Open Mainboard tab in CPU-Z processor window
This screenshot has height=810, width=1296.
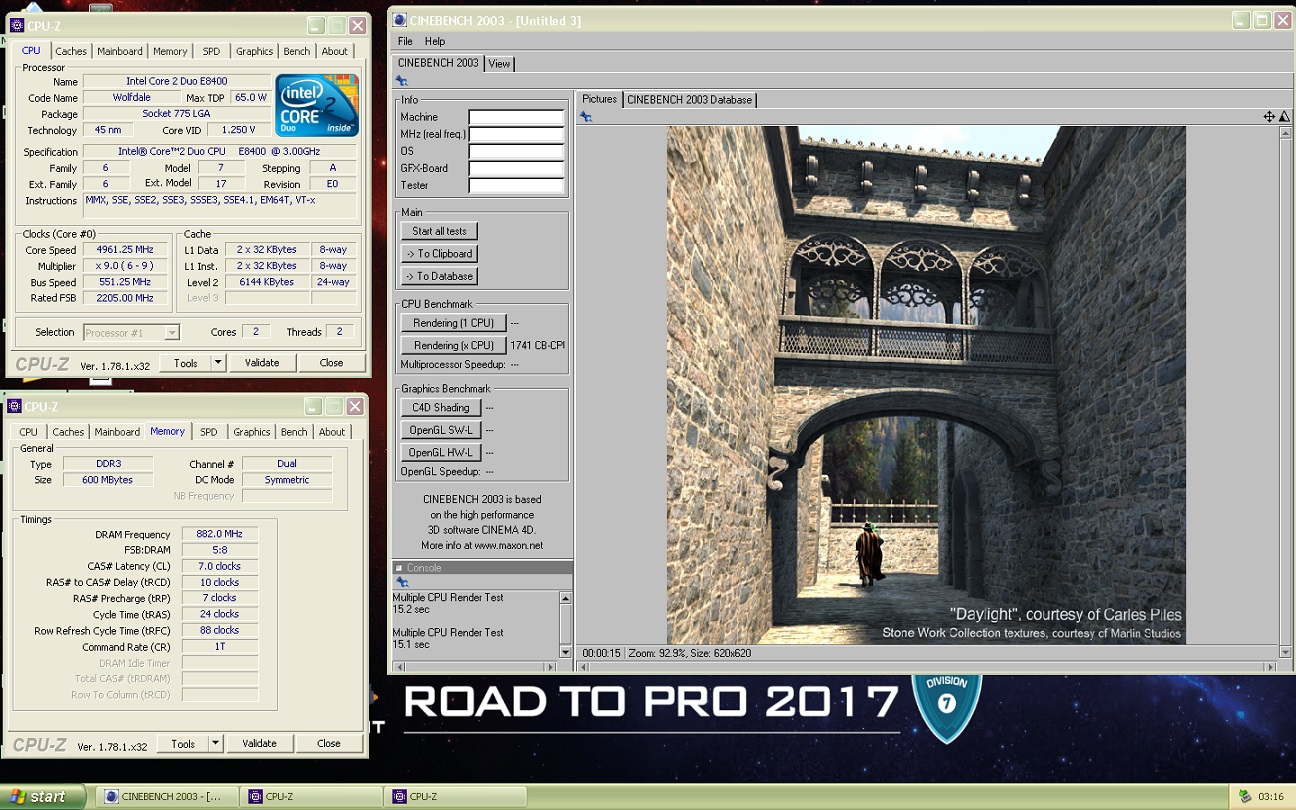click(120, 52)
